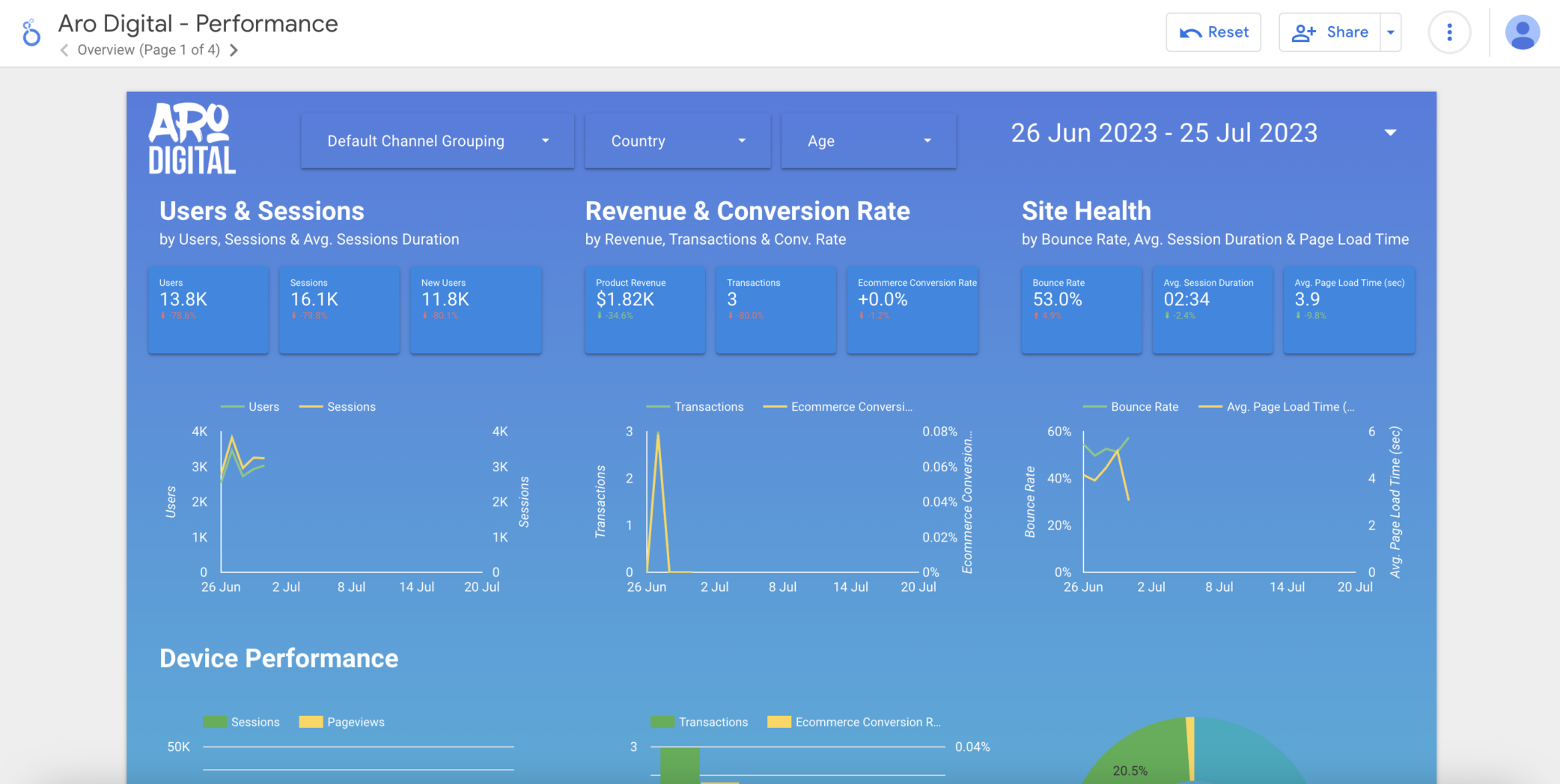Open the user profile avatar
Image resolution: width=1560 pixels, height=784 pixels.
(x=1523, y=32)
